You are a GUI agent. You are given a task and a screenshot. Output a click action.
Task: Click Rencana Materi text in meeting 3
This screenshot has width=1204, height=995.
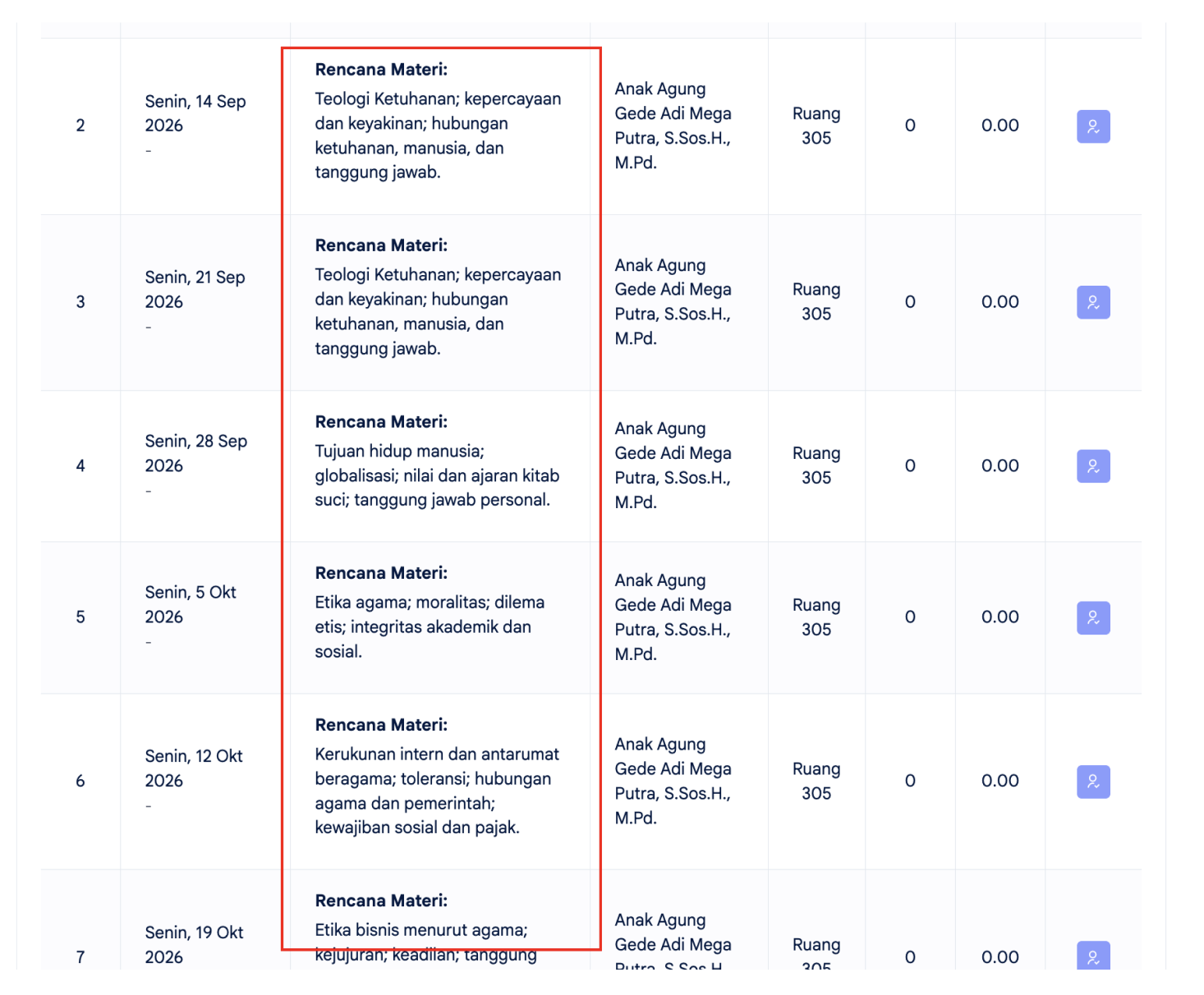[x=381, y=245]
